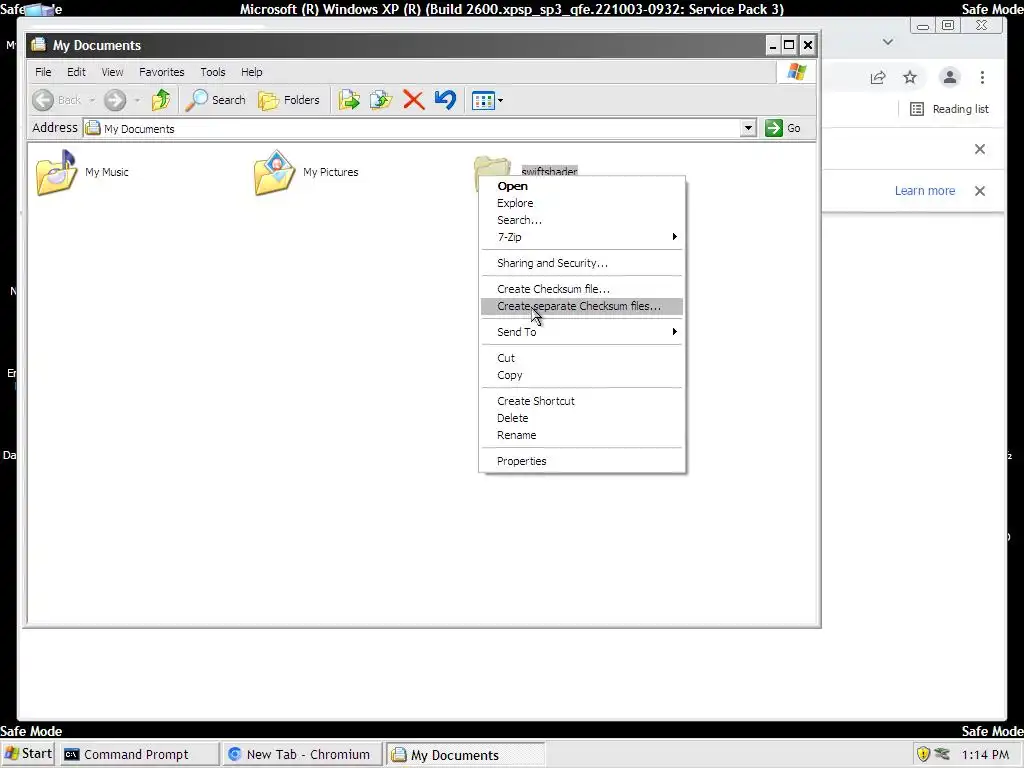Choose Create Checksum file... entry
This screenshot has height=768, width=1024.
tap(583, 289)
